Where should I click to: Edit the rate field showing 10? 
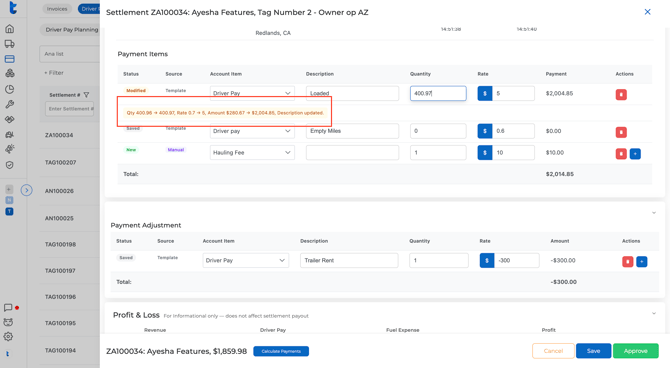[x=513, y=153]
